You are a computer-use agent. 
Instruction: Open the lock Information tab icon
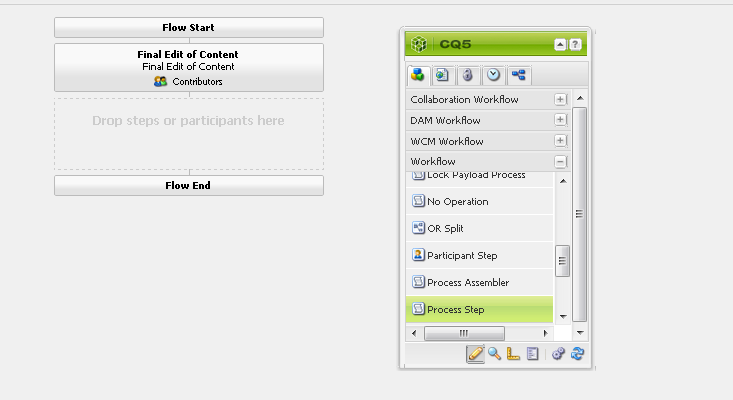pyautogui.click(x=468, y=75)
